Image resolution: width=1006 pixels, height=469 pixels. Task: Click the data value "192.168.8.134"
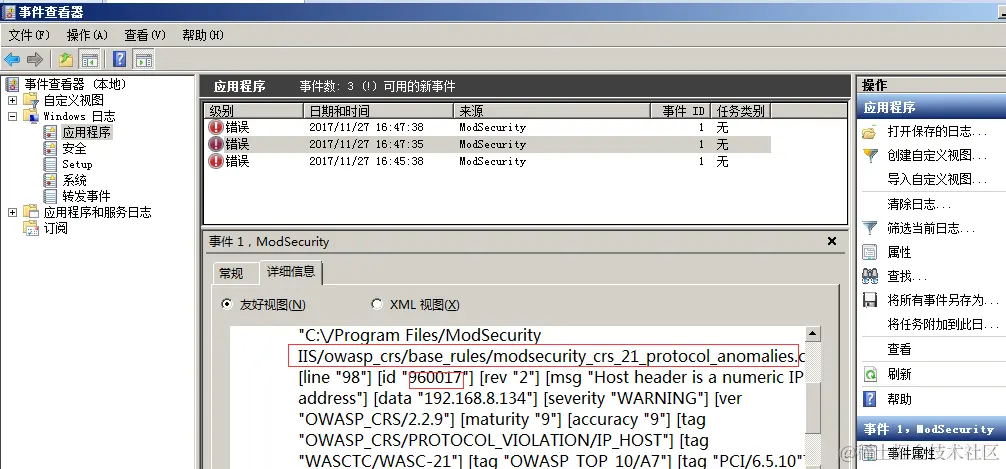coord(477,398)
